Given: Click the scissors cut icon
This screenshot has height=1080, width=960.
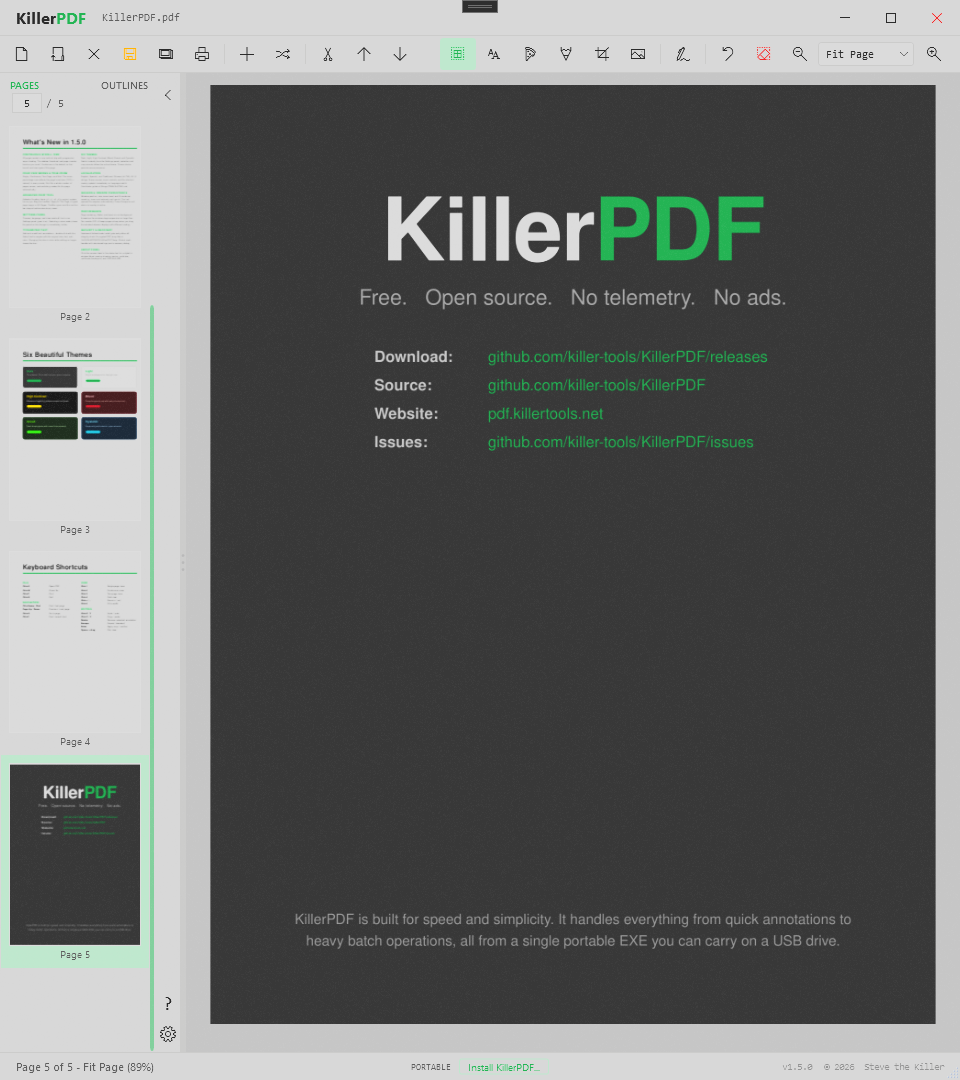Looking at the screenshot, I should click(x=328, y=54).
